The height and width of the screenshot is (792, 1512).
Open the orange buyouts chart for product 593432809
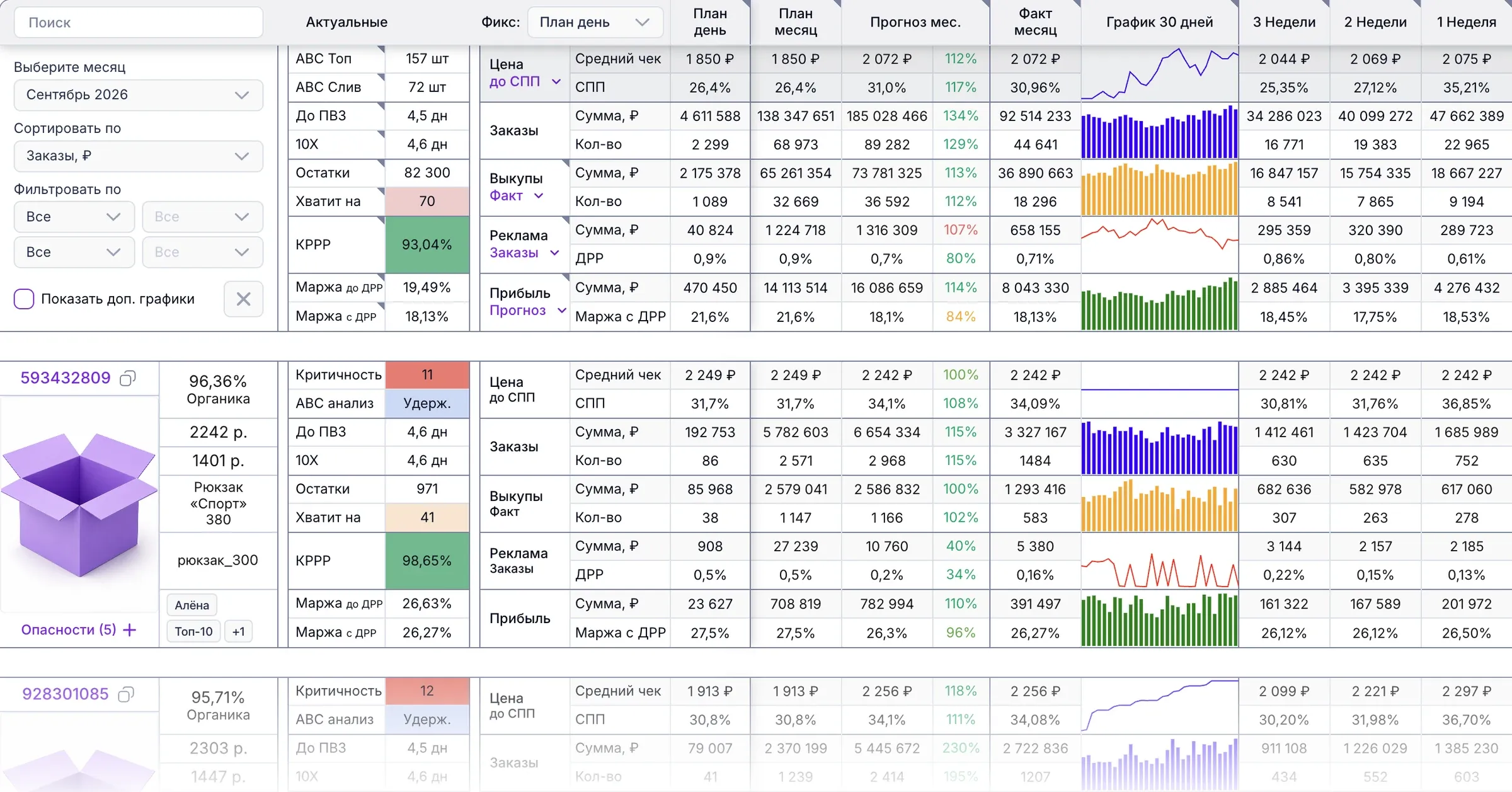coord(1160,504)
